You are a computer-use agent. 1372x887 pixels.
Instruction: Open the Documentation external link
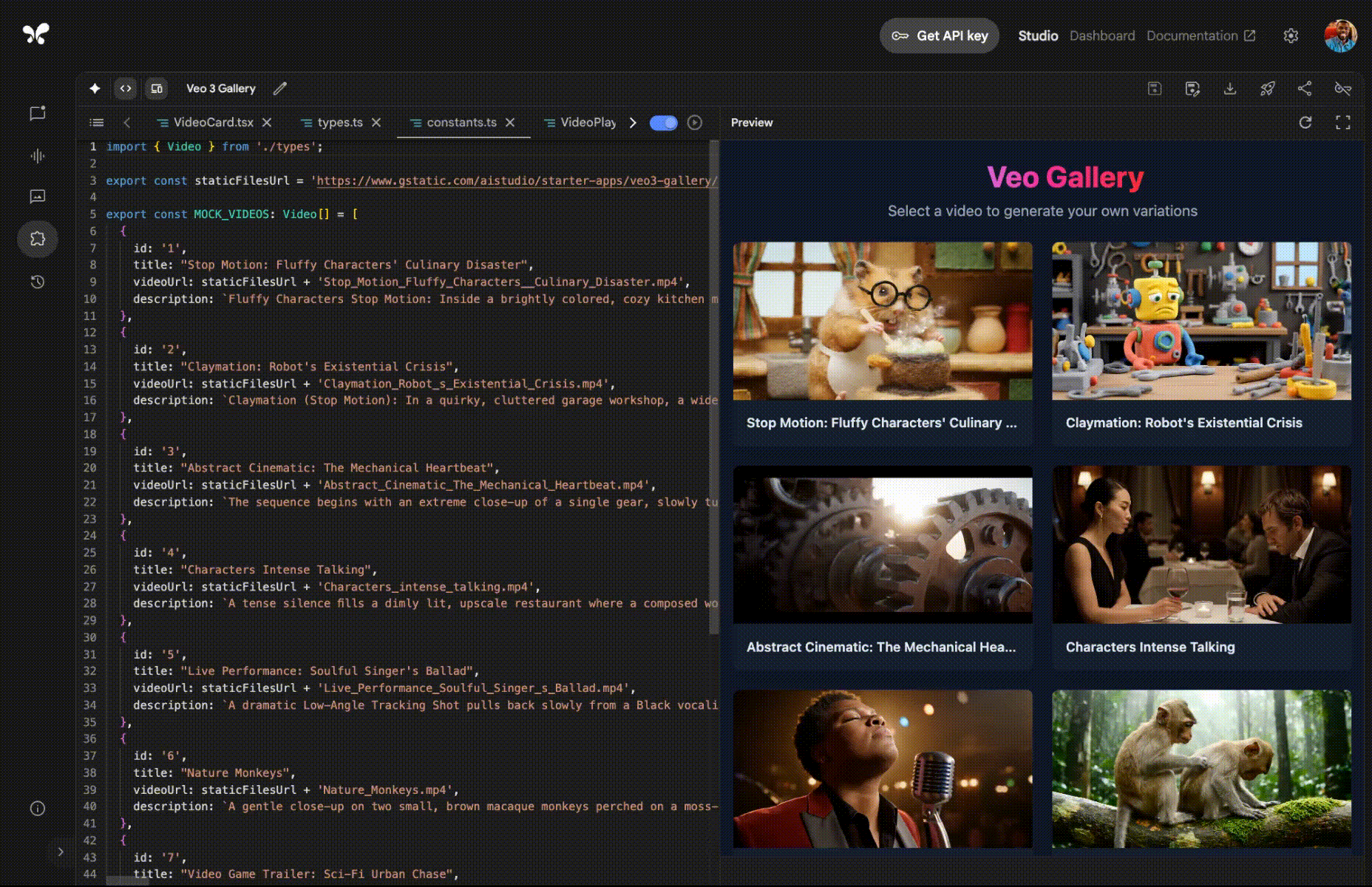1200,35
